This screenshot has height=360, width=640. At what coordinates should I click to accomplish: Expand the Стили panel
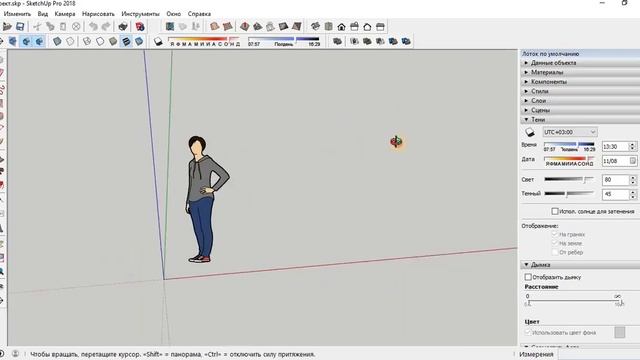pos(580,91)
